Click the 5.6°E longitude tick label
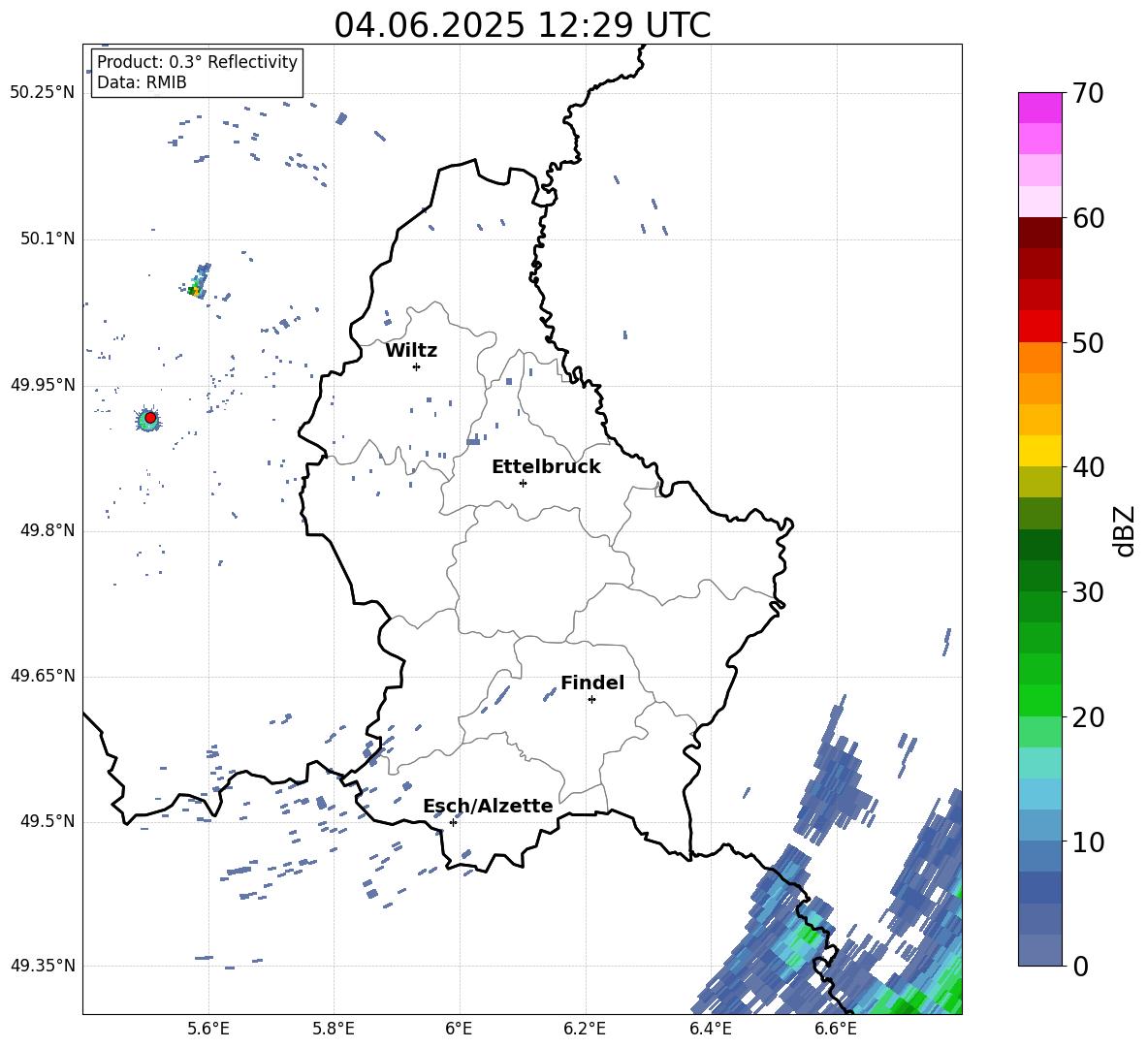1148x1048 pixels. point(208,1030)
